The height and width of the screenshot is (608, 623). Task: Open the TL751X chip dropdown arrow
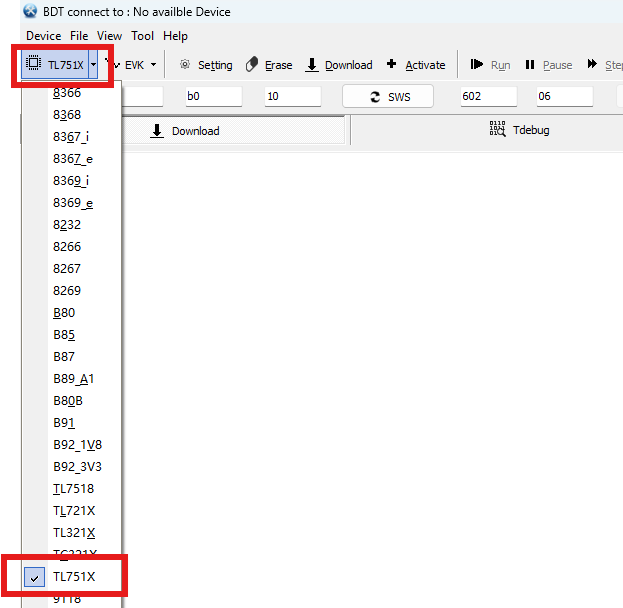pyautogui.click(x=93, y=64)
